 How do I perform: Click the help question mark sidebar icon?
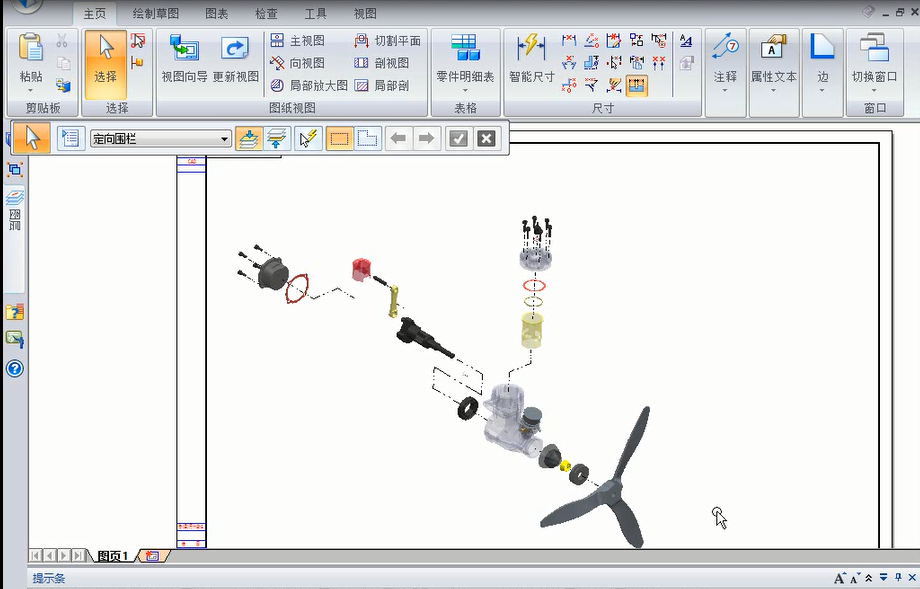coord(15,368)
